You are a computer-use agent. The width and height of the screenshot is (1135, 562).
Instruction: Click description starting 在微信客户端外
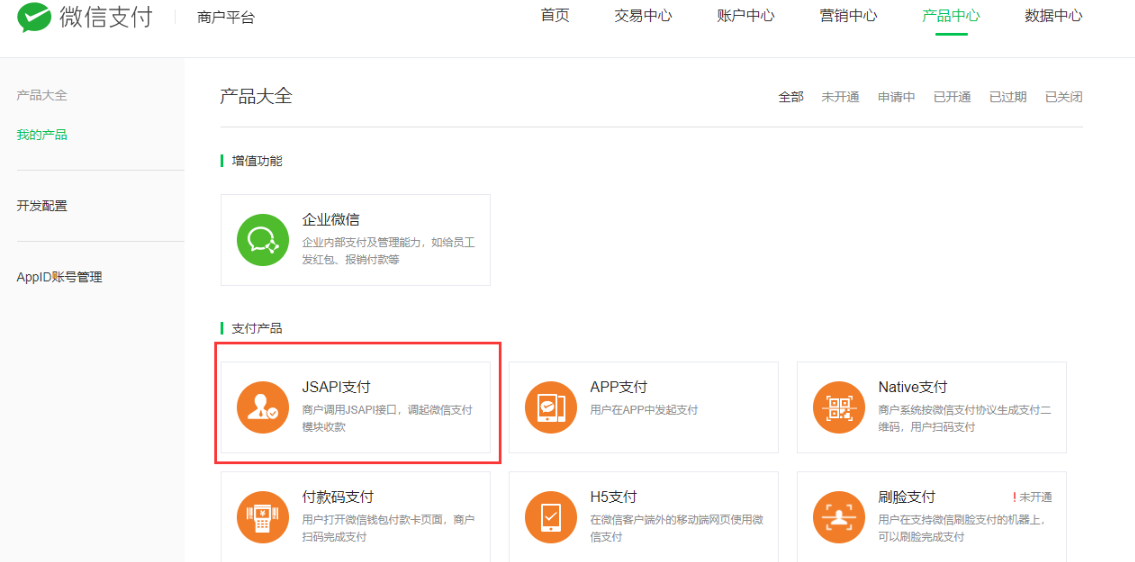pos(676,529)
